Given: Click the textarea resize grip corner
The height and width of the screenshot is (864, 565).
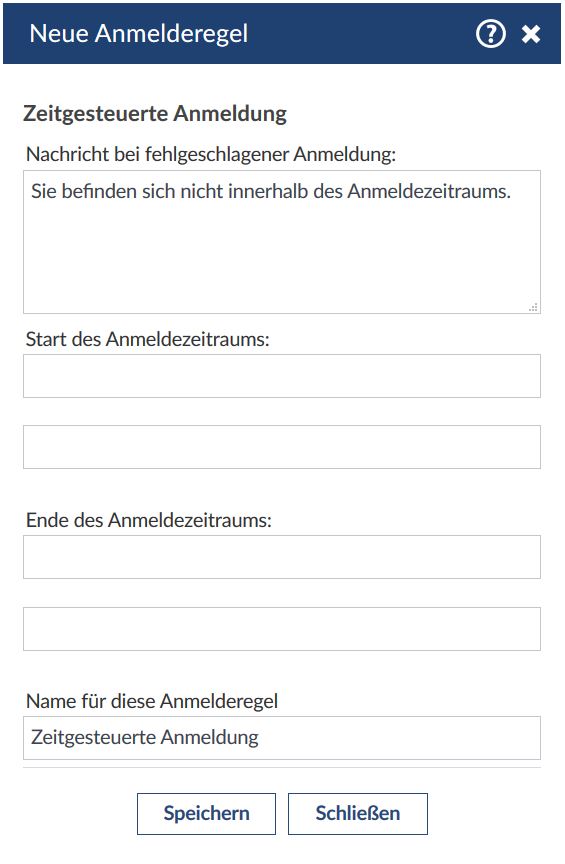Looking at the screenshot, I should tap(533, 307).
